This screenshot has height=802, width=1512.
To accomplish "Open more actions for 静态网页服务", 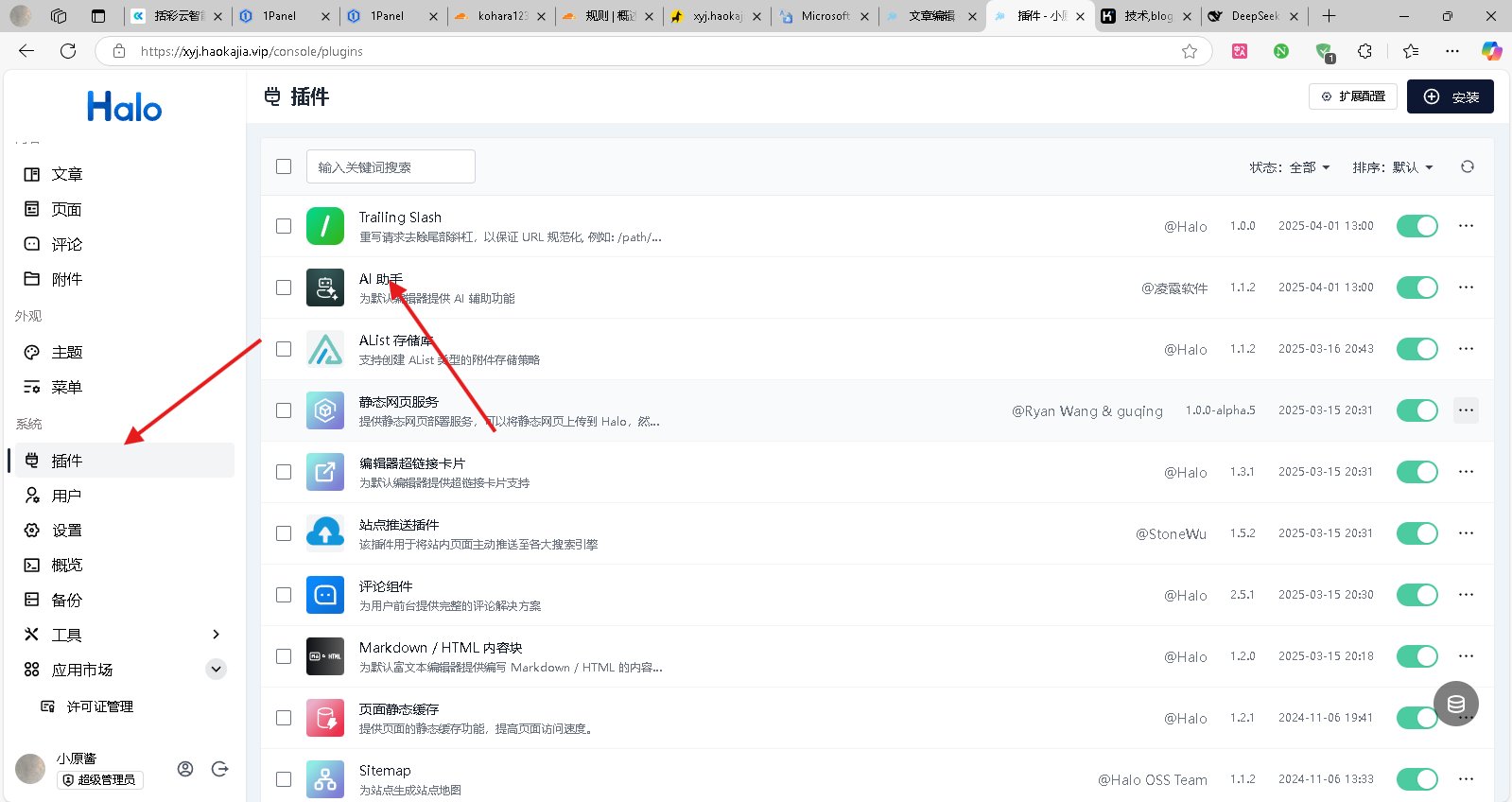I will 1466,410.
